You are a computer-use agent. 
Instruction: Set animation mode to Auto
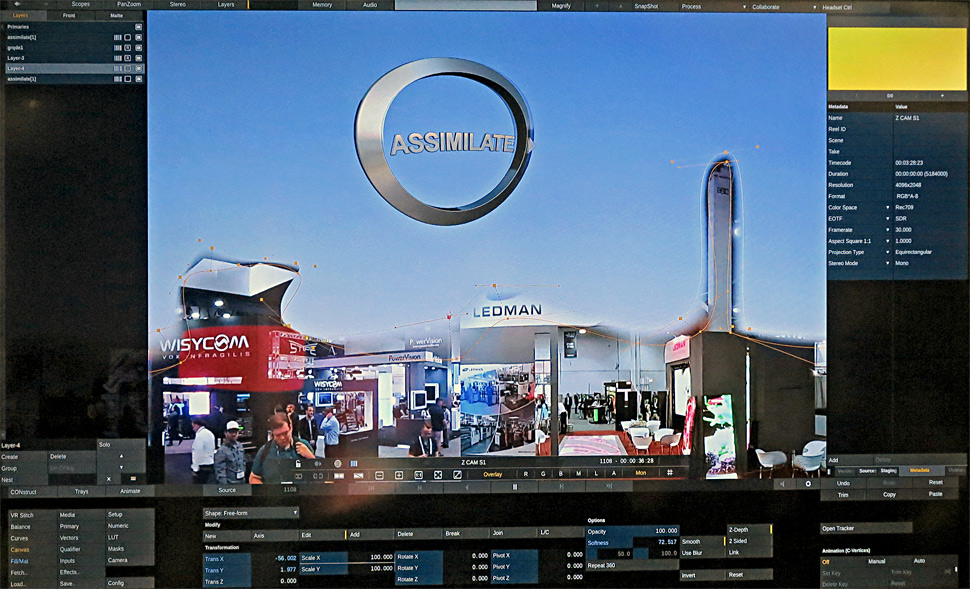(x=919, y=561)
